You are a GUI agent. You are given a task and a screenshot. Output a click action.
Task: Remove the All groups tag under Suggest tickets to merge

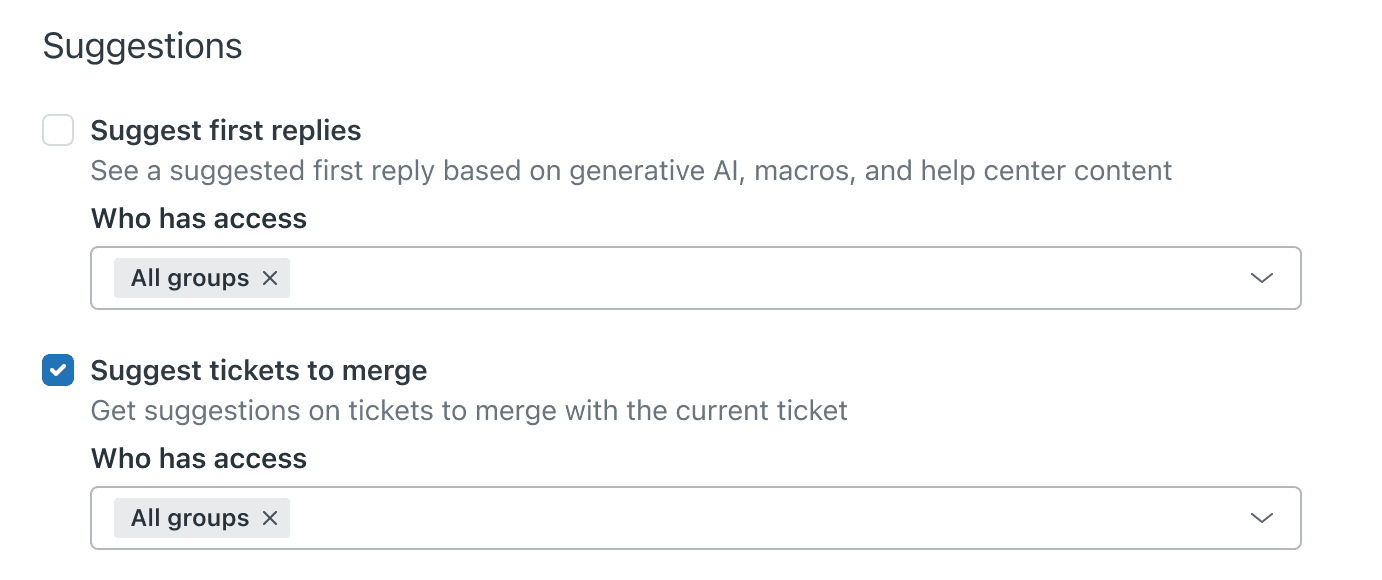pyautogui.click(x=269, y=518)
